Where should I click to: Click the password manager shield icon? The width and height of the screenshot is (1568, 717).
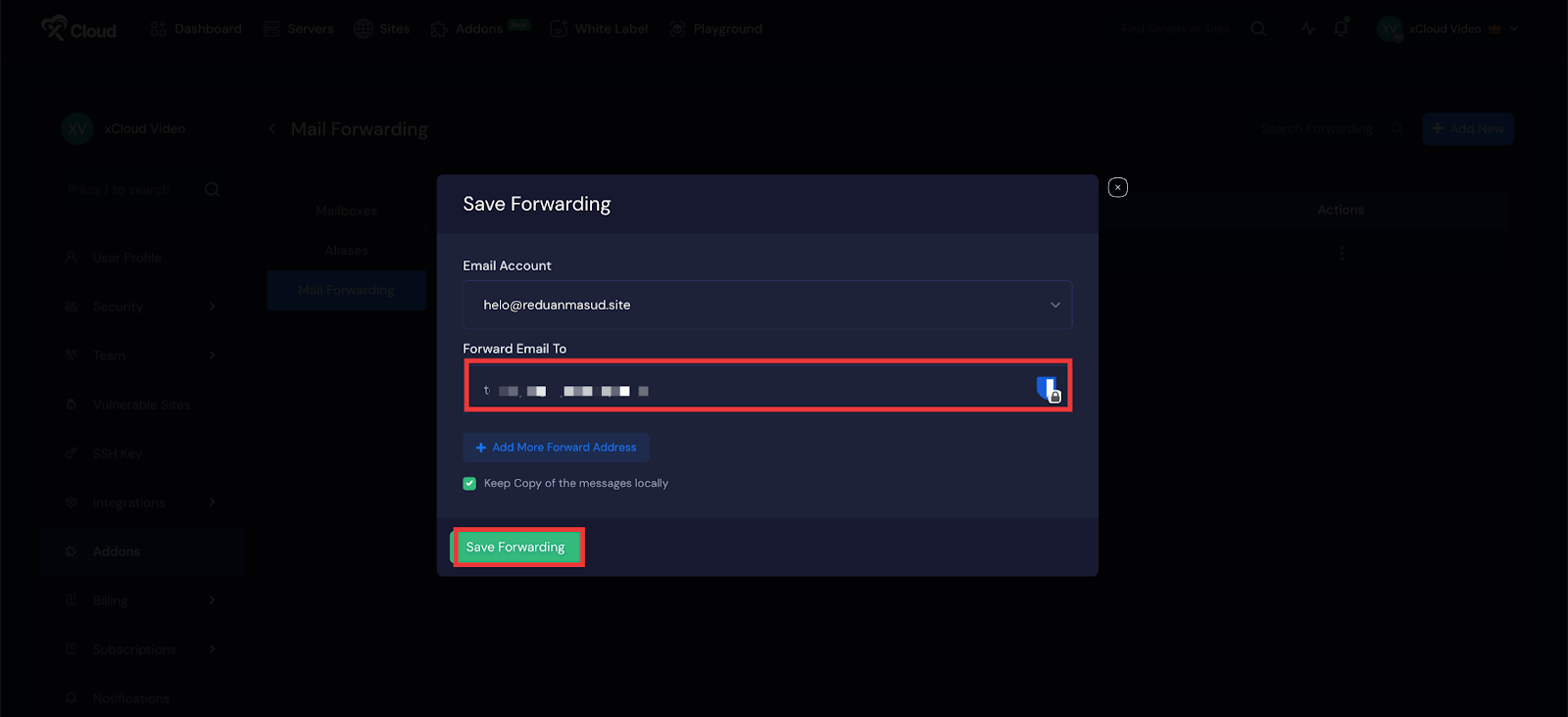click(x=1047, y=389)
